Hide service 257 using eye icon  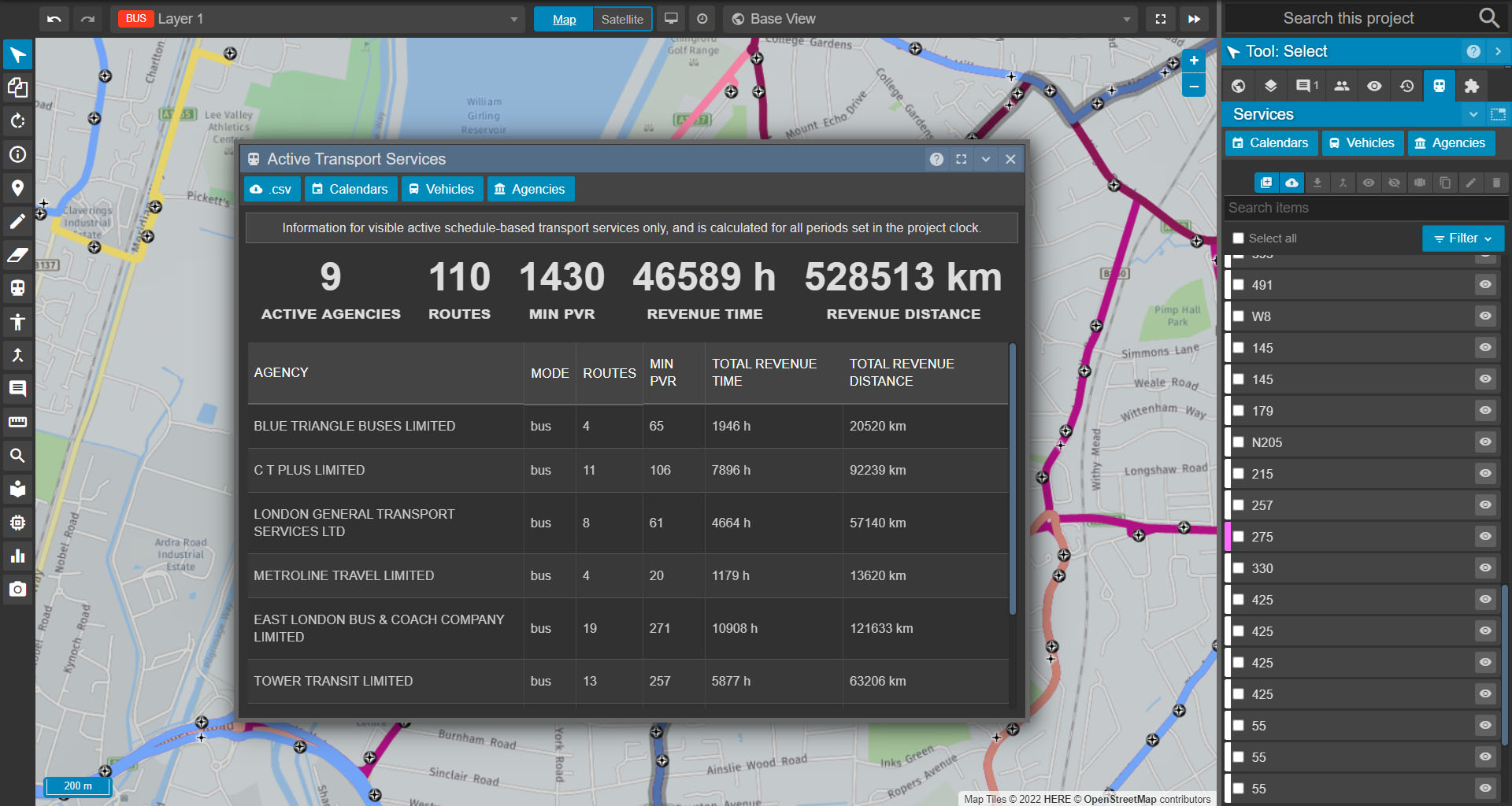pos(1485,505)
